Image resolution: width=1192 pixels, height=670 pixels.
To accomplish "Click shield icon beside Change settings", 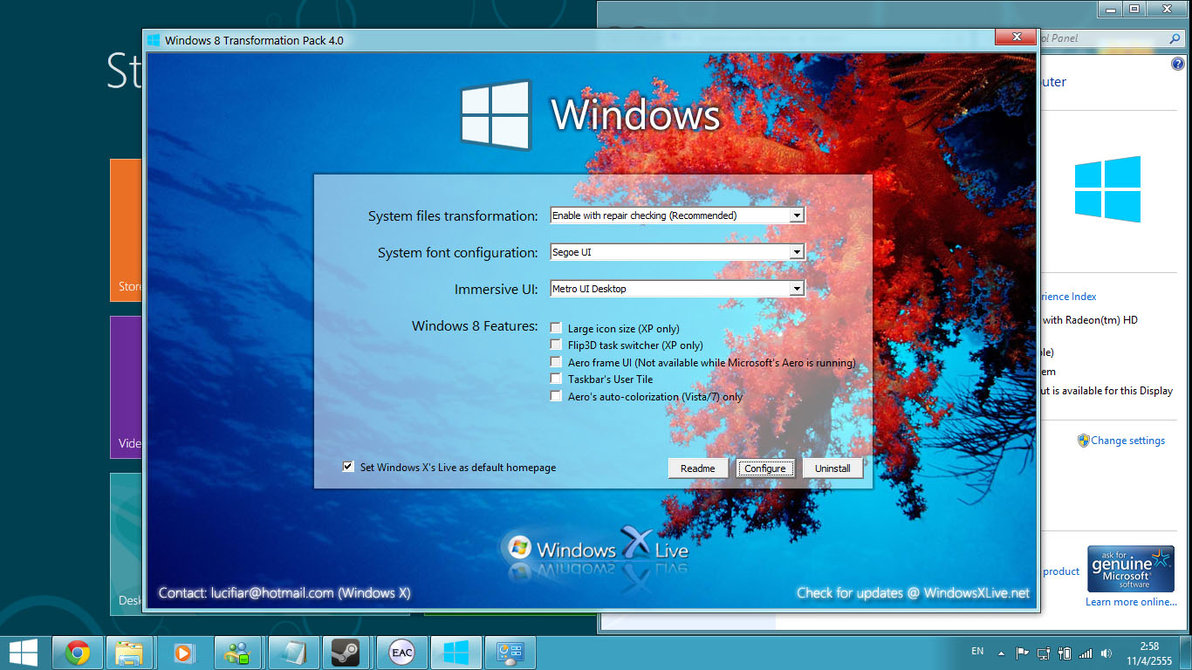I will pyautogui.click(x=1083, y=440).
